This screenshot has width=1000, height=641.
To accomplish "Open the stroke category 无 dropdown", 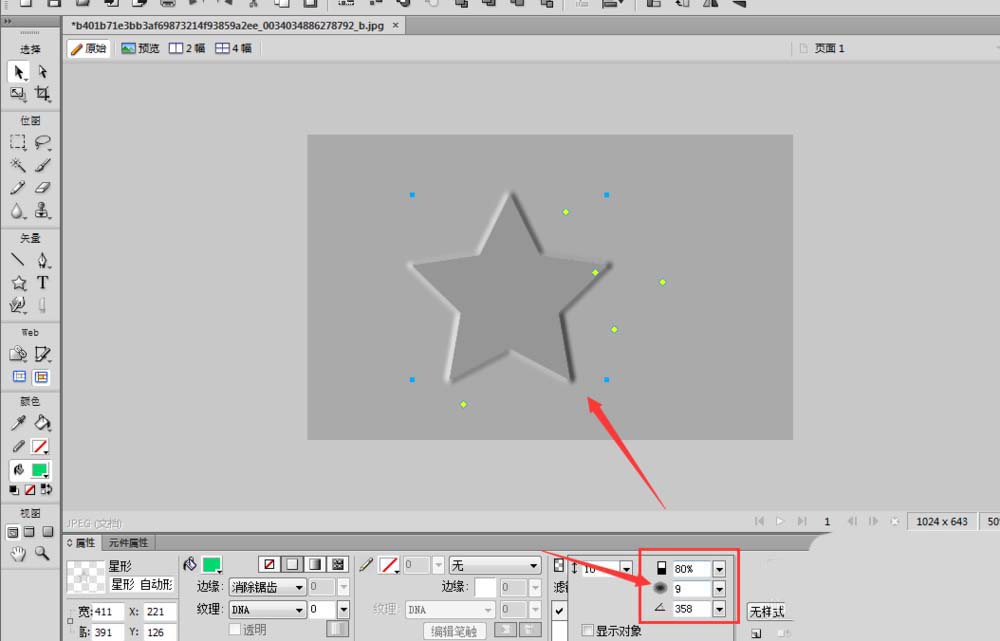I will coord(495,565).
